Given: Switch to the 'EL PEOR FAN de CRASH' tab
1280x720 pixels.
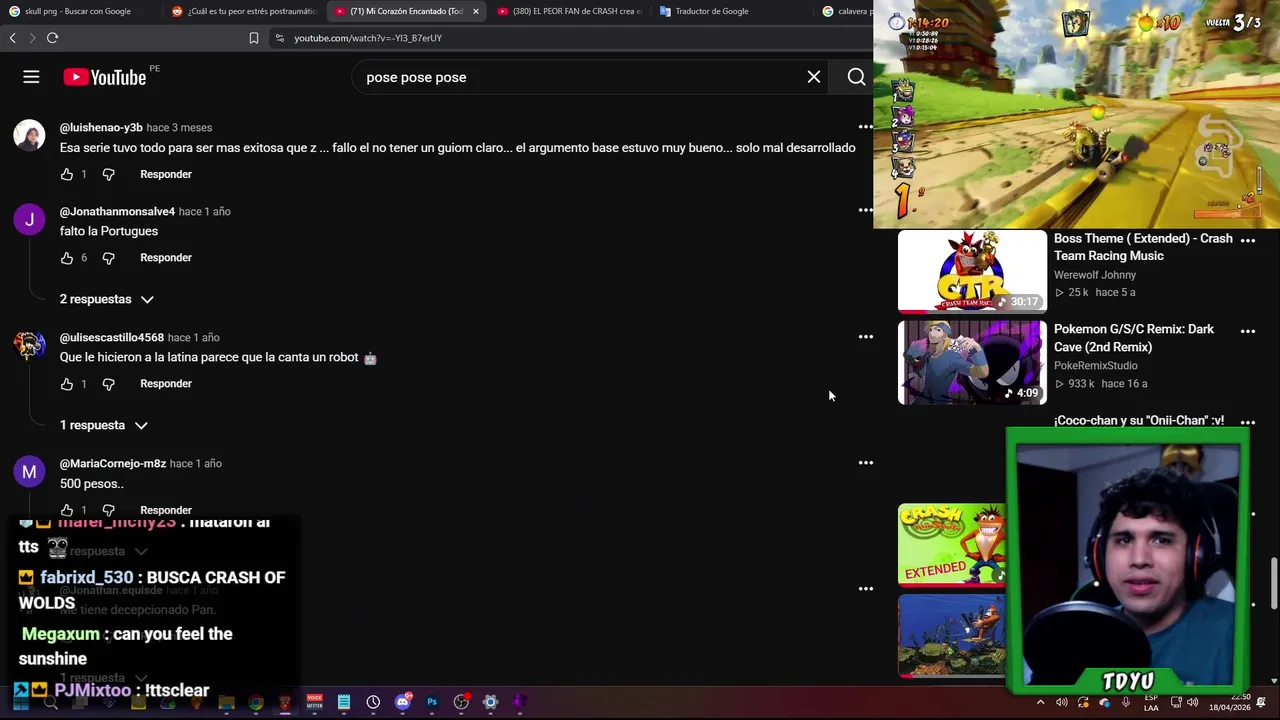Looking at the screenshot, I should click(x=569, y=11).
